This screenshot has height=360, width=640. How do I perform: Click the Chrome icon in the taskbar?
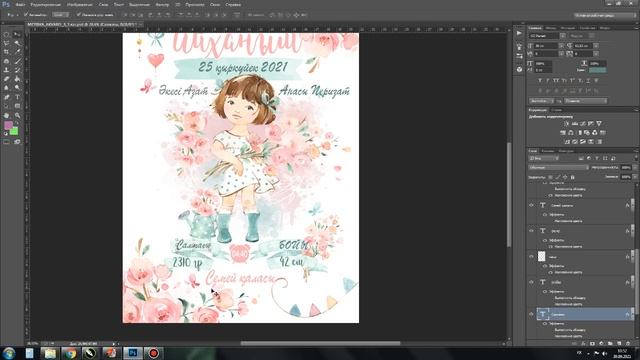(x=70, y=353)
